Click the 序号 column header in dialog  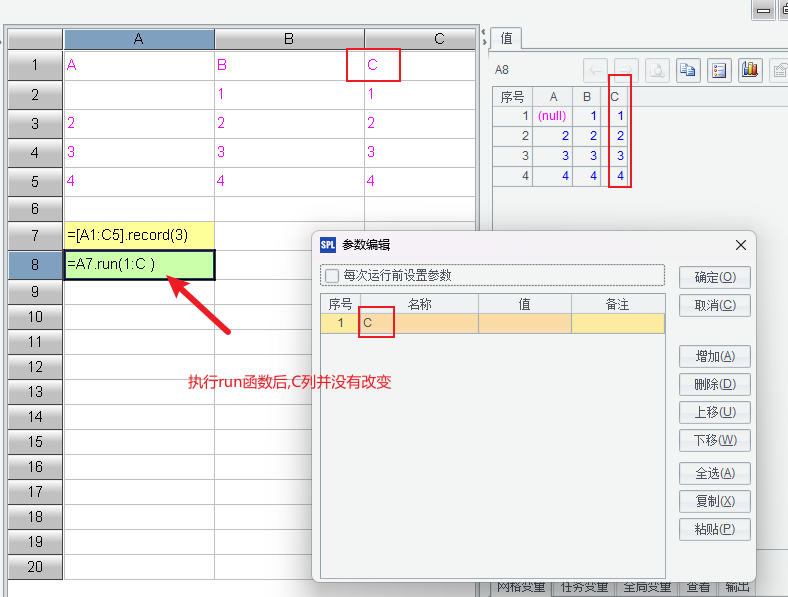tap(340, 304)
